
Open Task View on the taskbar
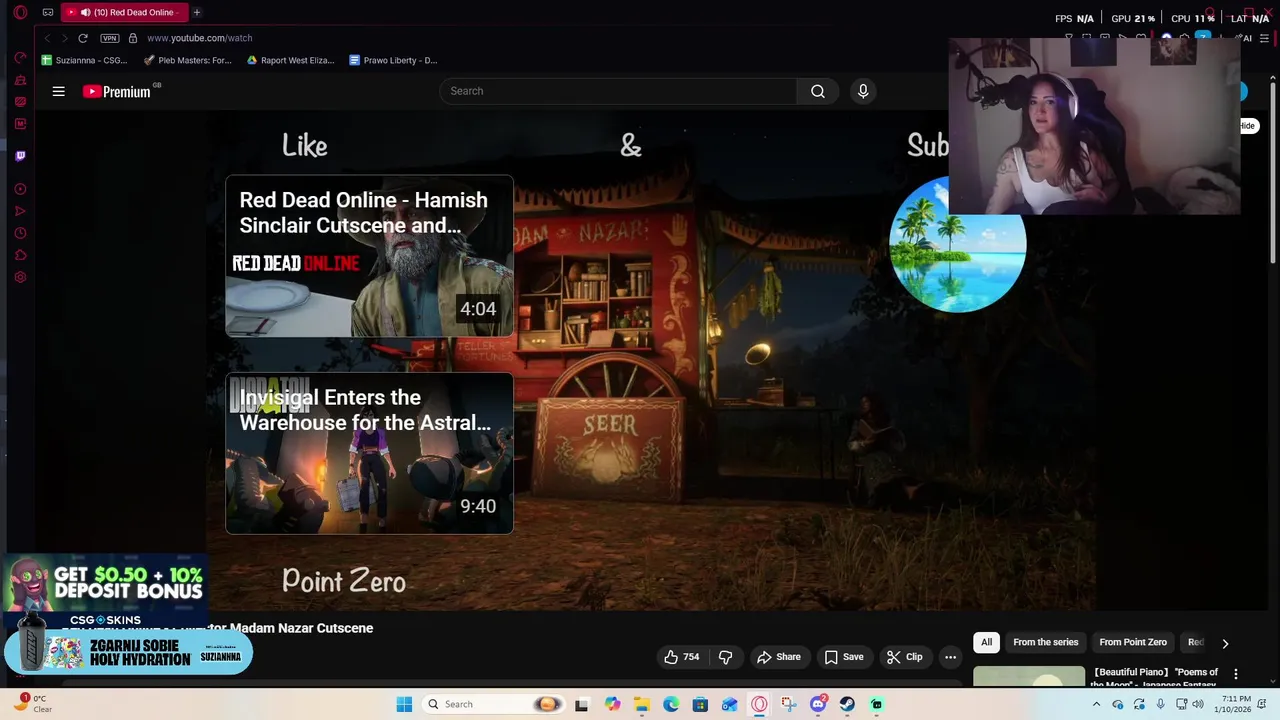point(582,704)
